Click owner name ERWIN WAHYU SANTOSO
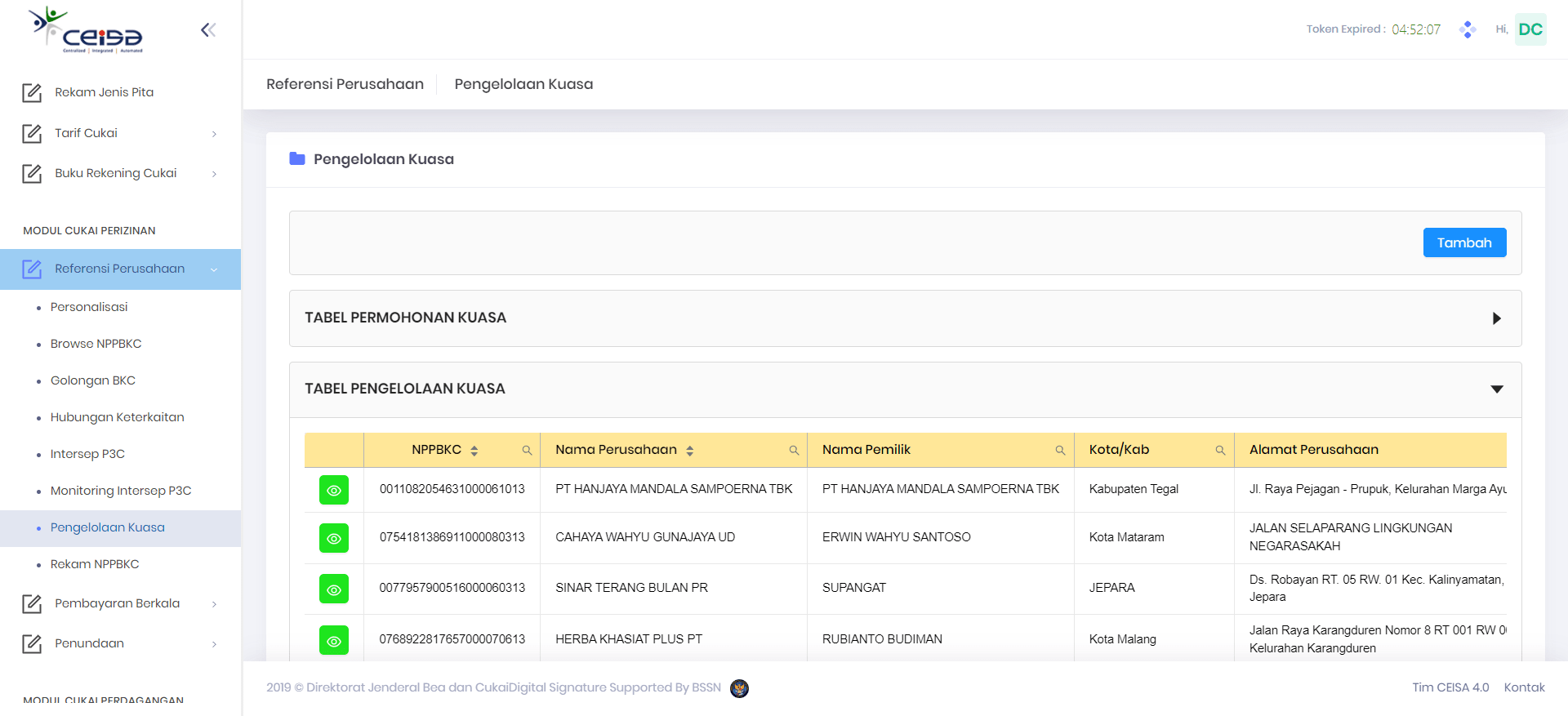1568x716 pixels. pyautogui.click(x=896, y=537)
